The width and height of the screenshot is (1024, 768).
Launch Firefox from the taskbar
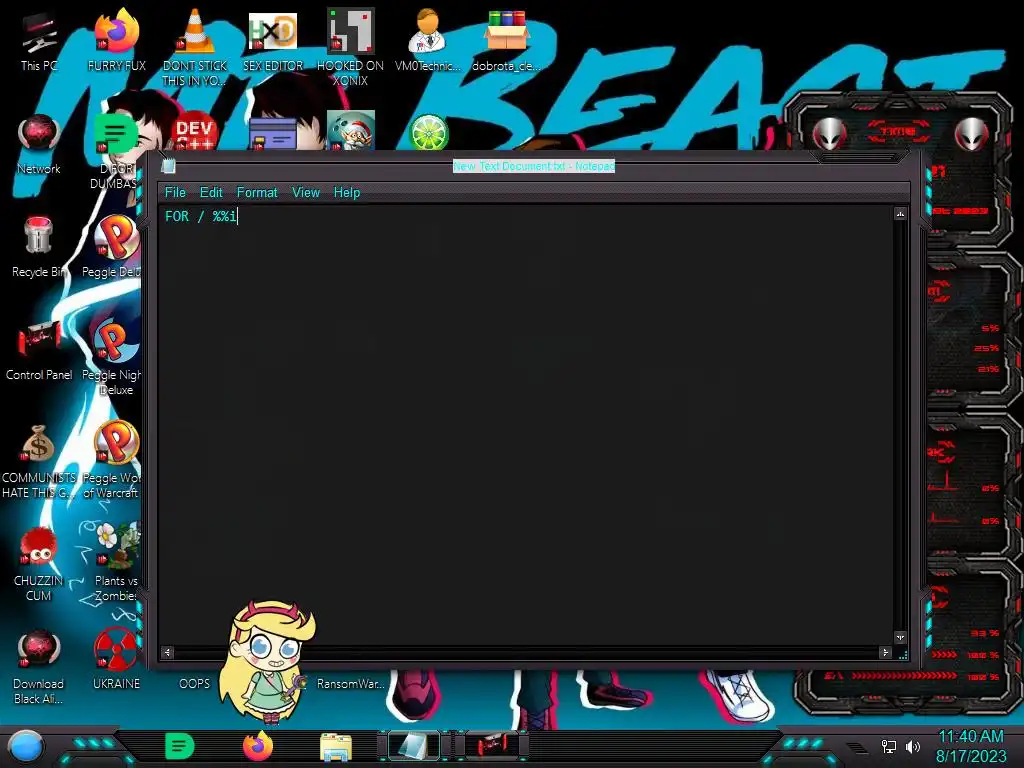click(258, 746)
